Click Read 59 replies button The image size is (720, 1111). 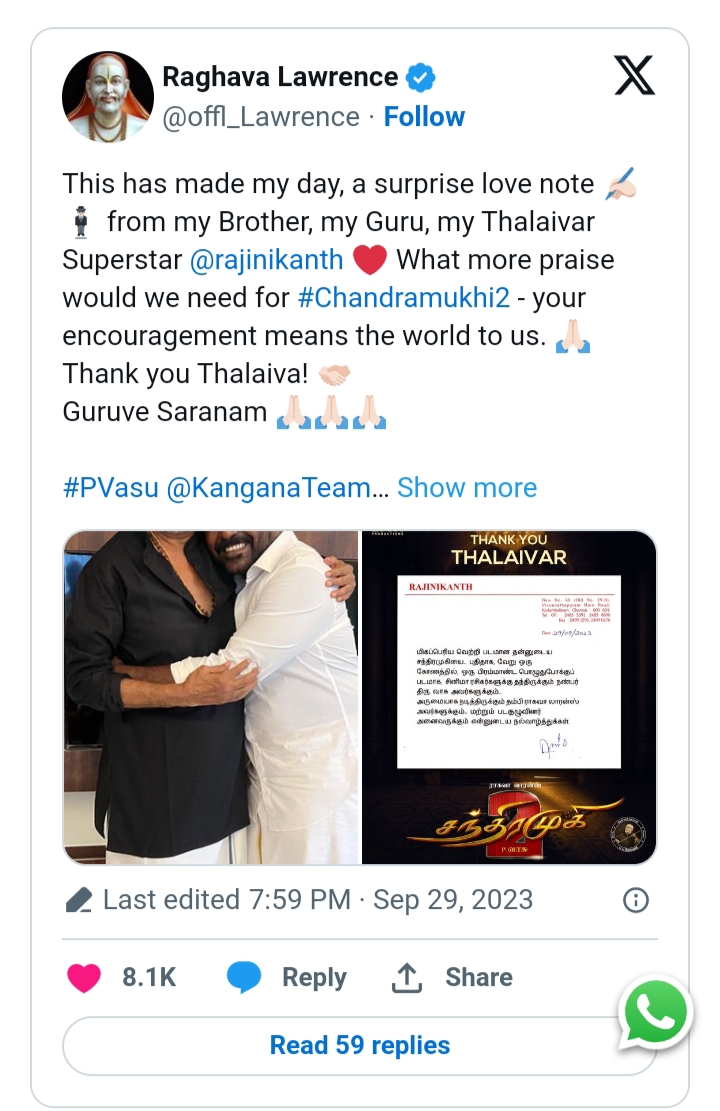[359, 1046]
